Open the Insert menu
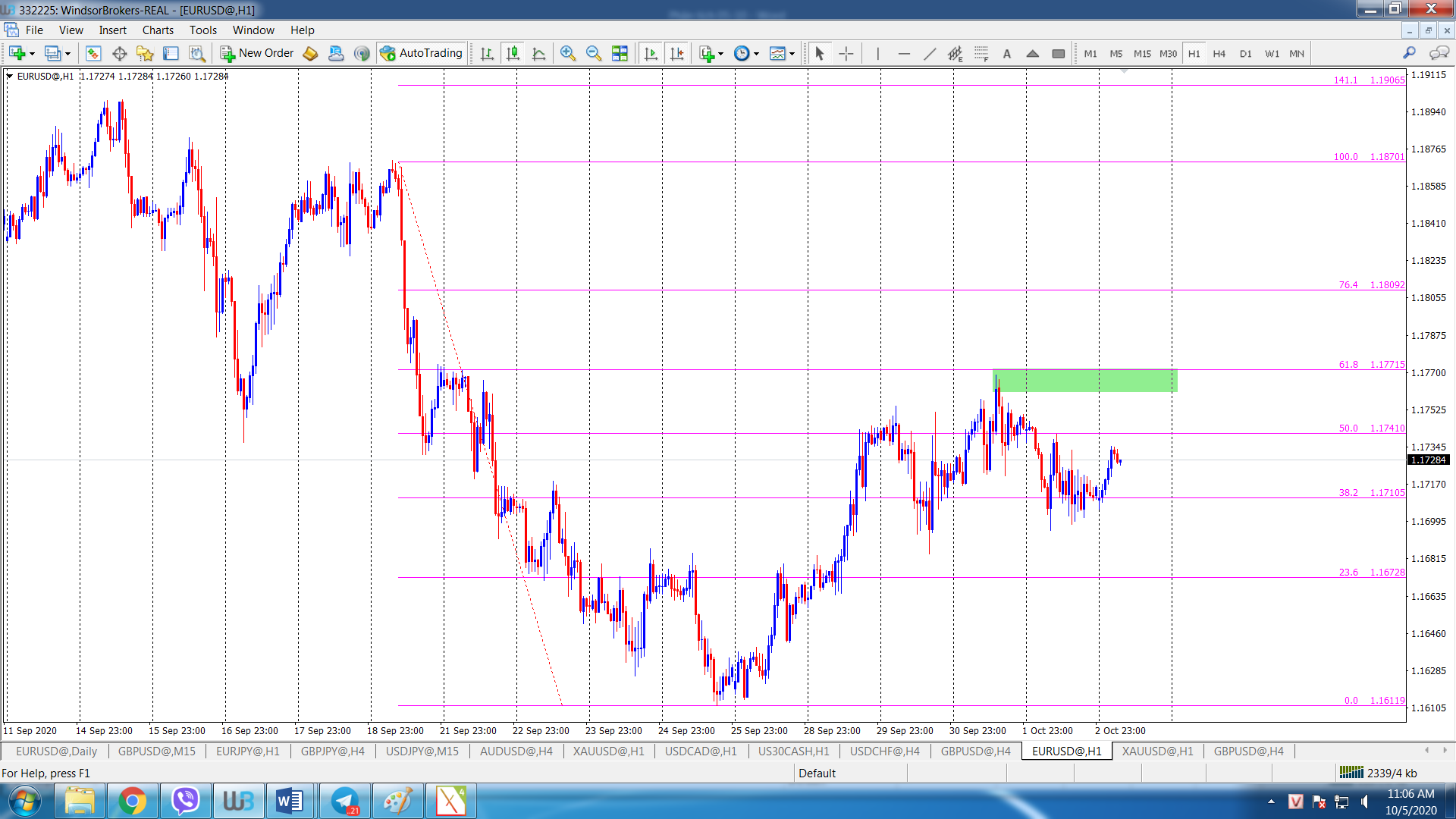 click(x=112, y=30)
